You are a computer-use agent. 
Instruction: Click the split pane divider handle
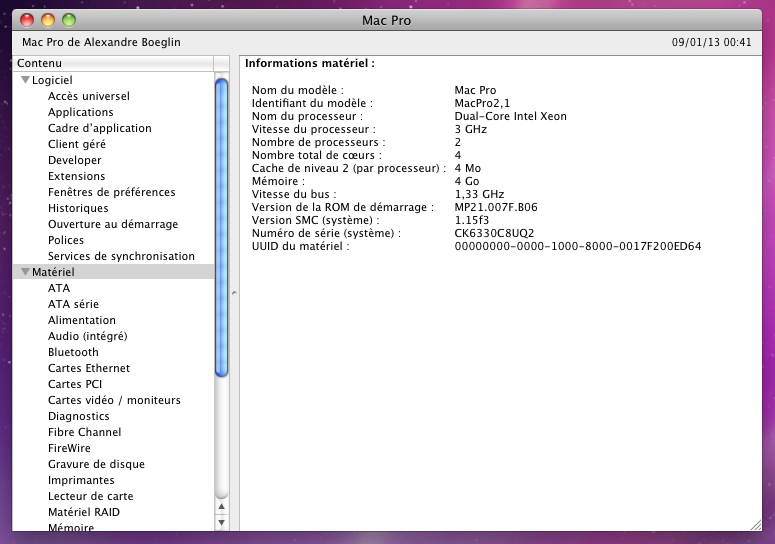tap(234, 293)
